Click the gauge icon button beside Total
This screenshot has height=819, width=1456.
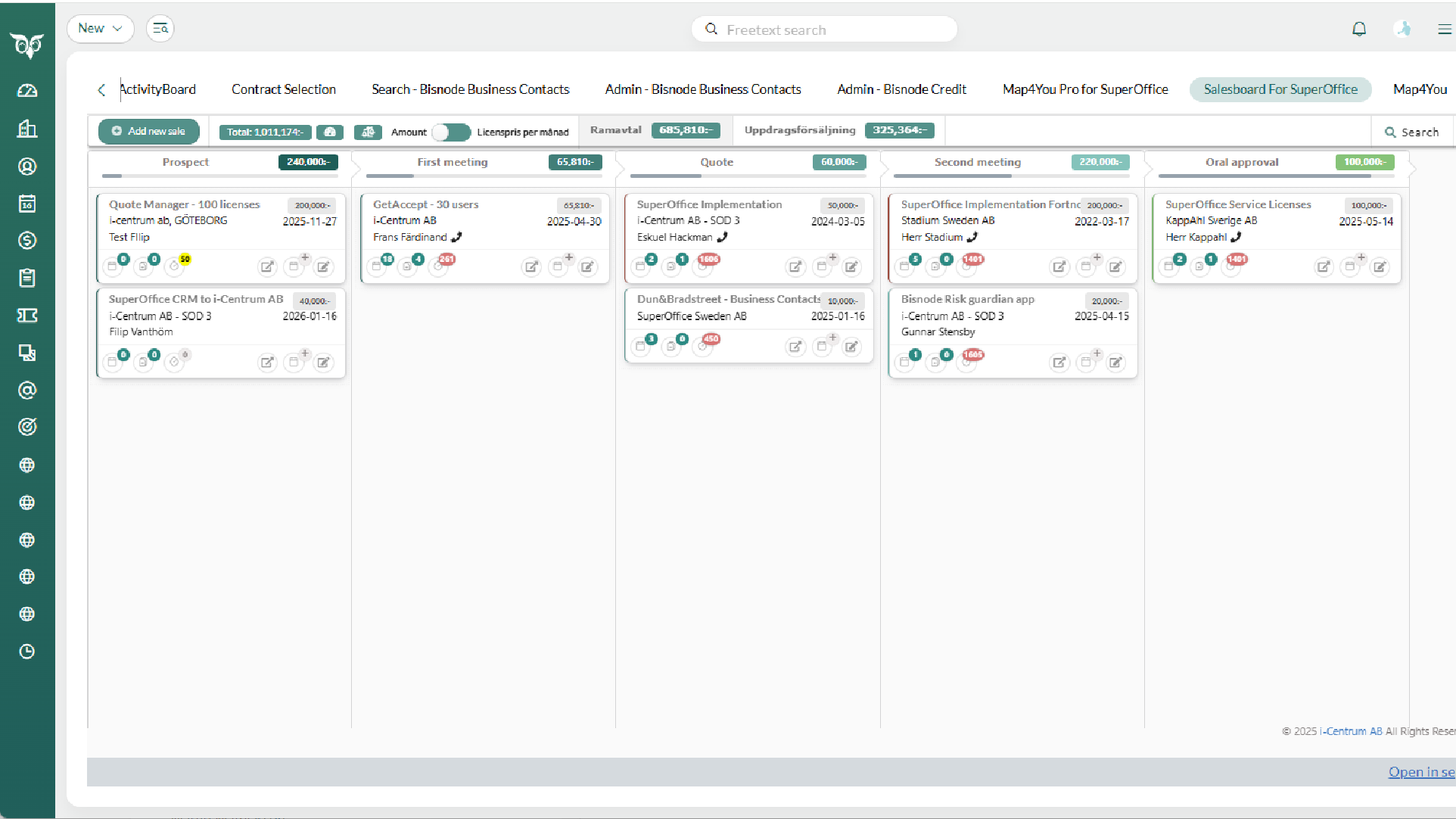tap(330, 132)
